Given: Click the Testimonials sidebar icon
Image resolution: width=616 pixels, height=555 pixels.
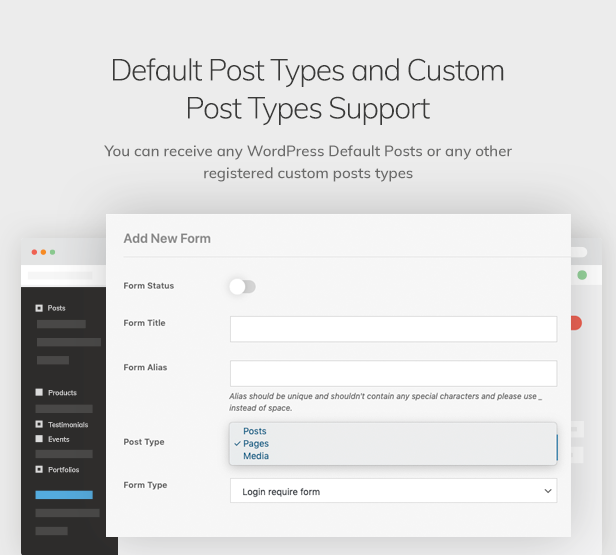Looking at the screenshot, I should [39, 424].
